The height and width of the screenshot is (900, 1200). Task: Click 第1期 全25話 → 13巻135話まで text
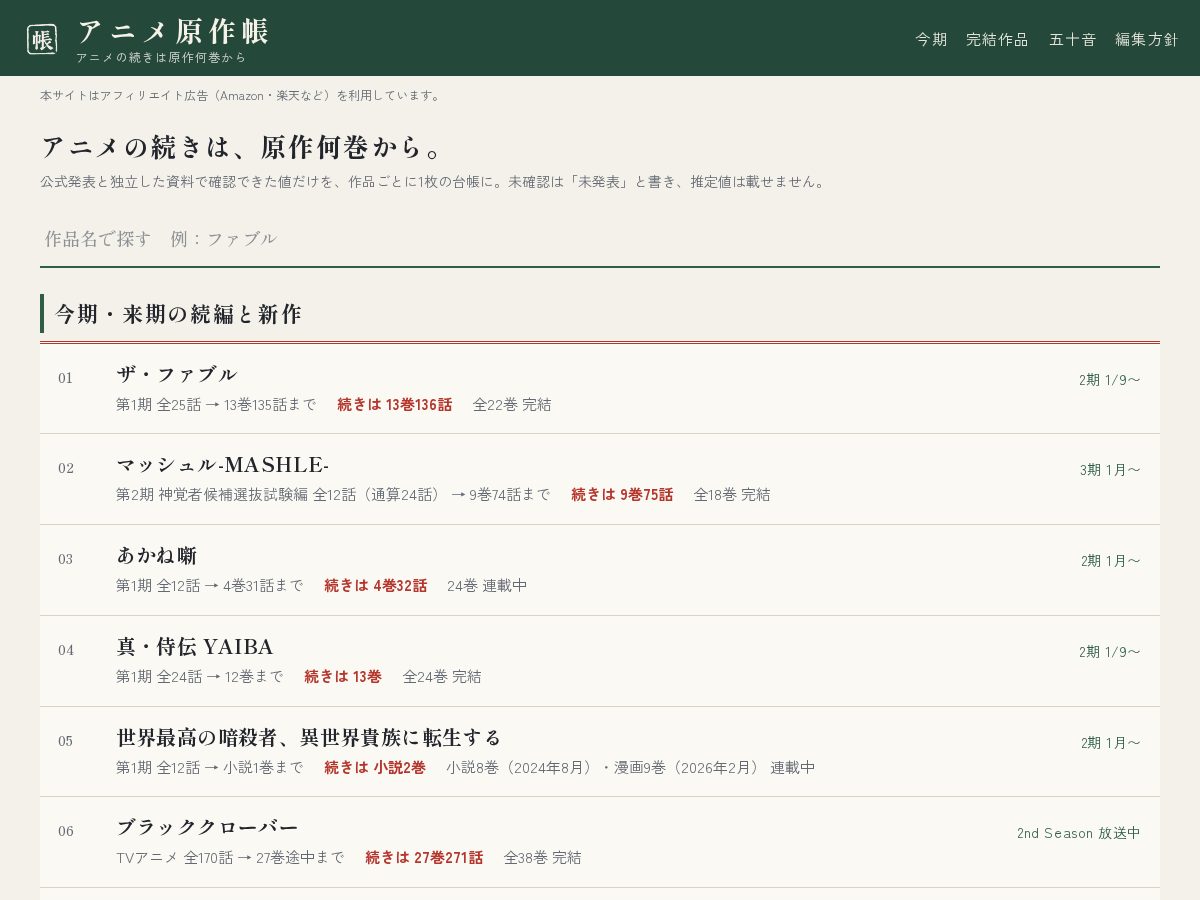[216, 405]
